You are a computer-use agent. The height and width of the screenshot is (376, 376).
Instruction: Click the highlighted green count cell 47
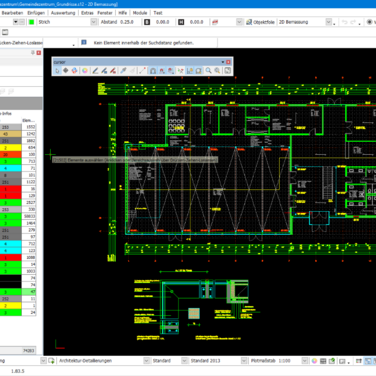[29, 292]
